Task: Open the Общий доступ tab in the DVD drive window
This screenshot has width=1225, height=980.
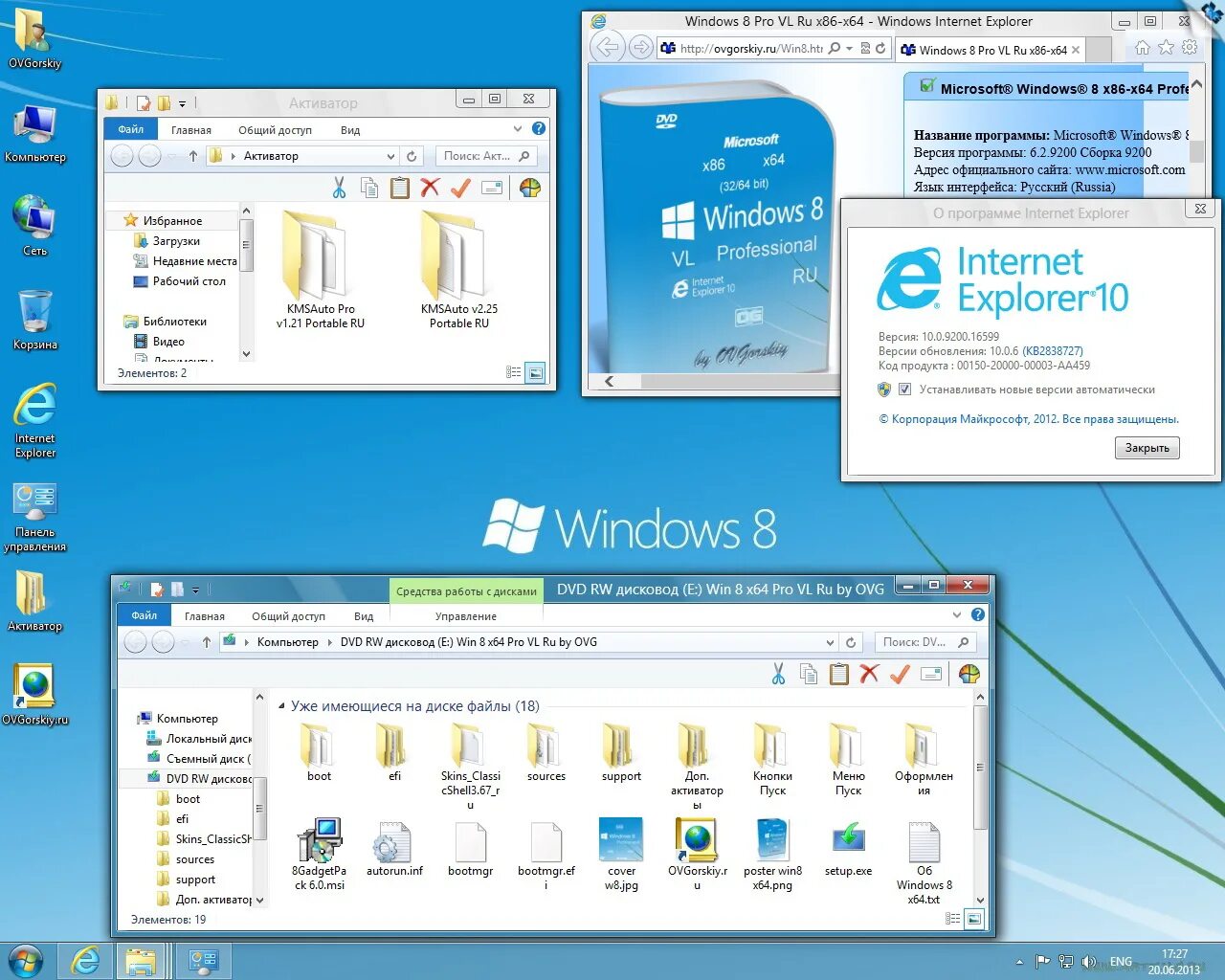Action: [x=288, y=616]
